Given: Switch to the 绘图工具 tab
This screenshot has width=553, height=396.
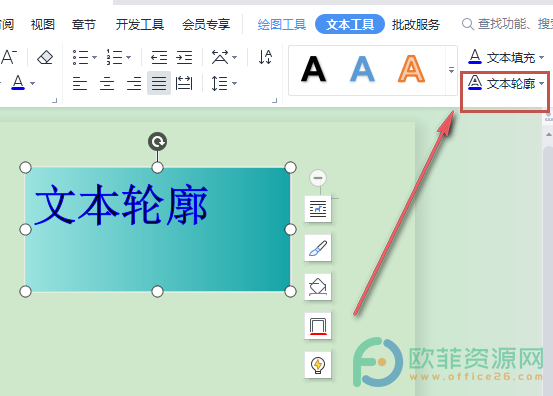Looking at the screenshot, I should 281,24.
